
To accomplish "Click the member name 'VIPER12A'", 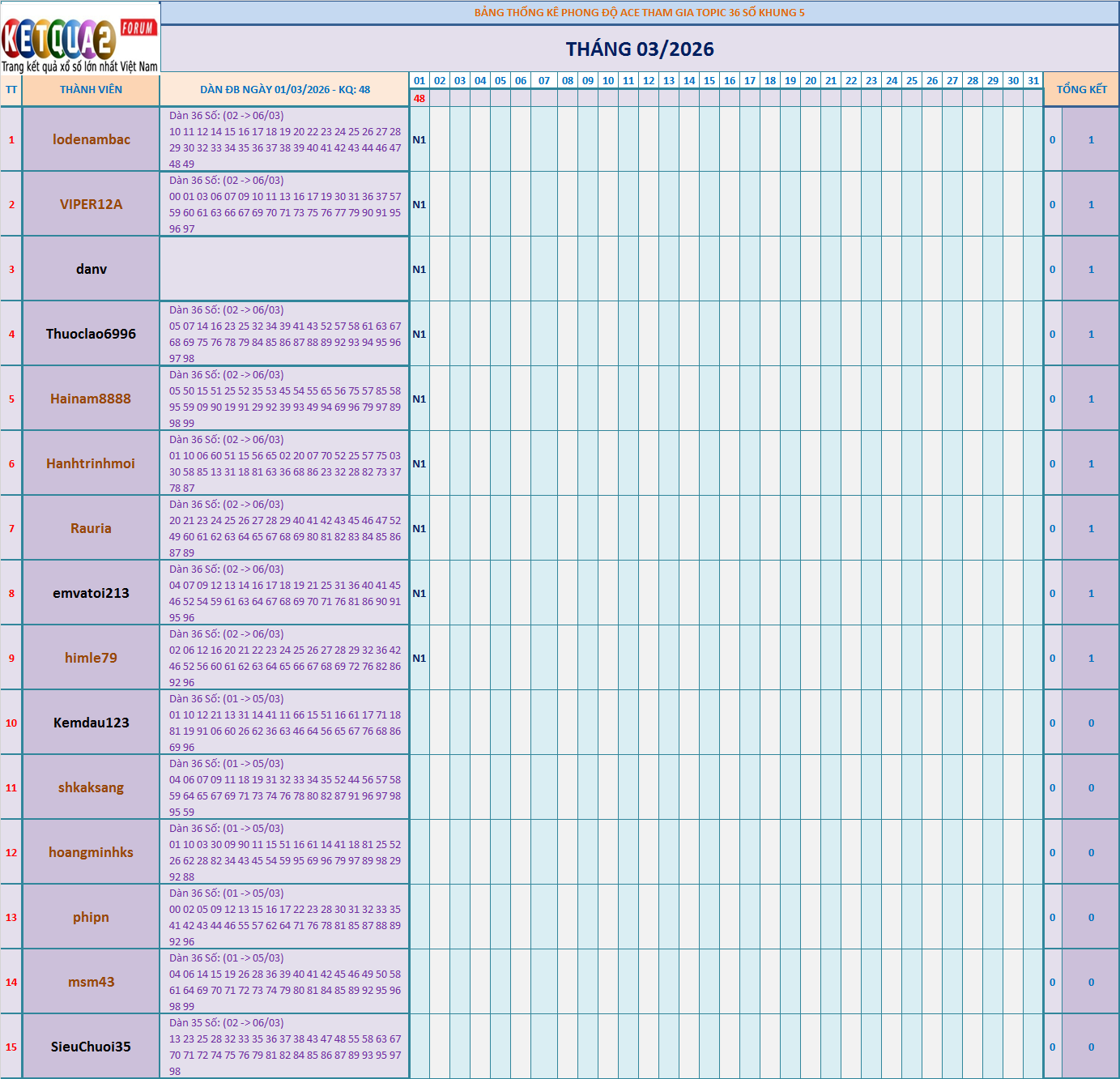I will [x=91, y=204].
